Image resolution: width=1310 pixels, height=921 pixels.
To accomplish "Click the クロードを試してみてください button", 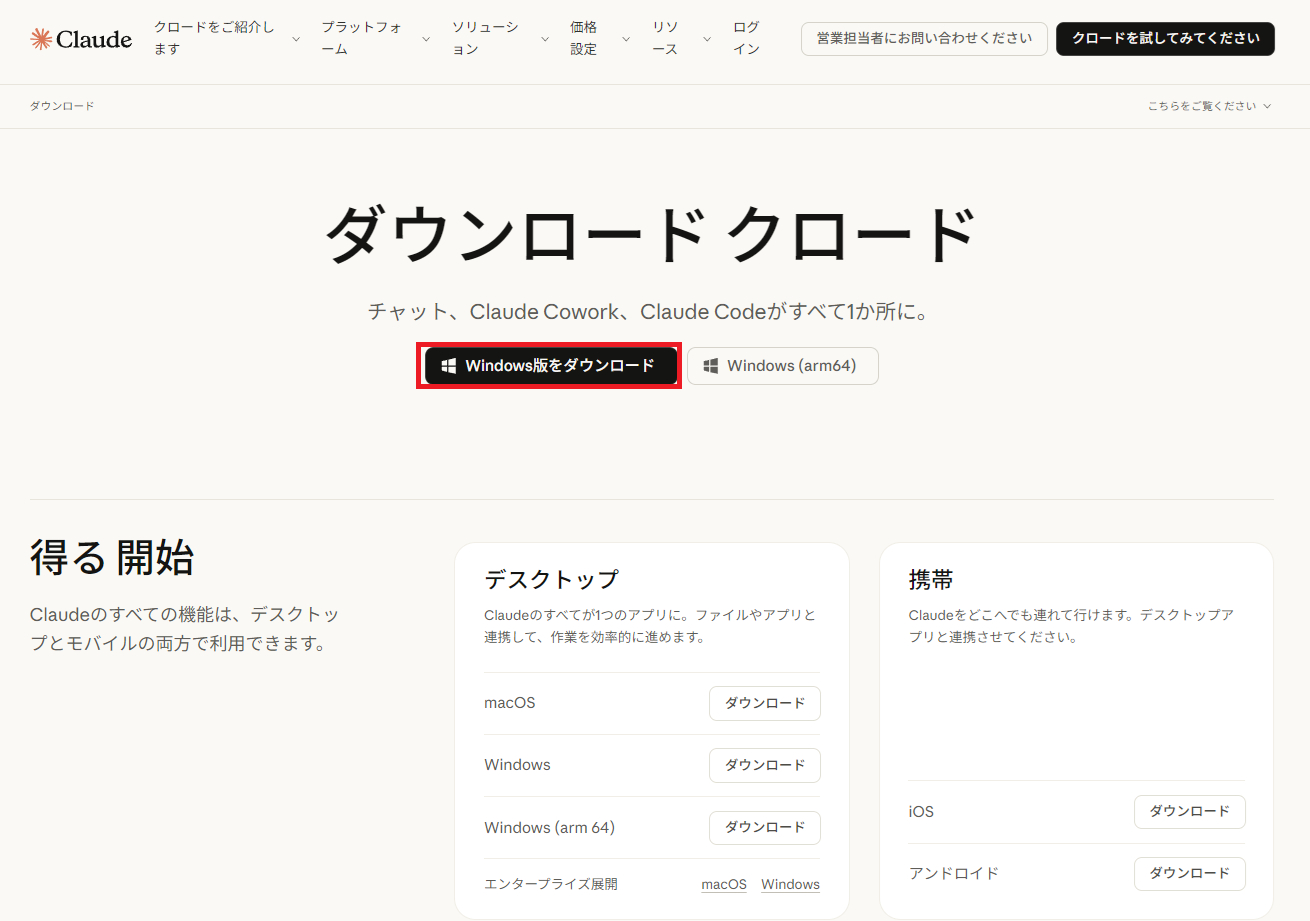I will pyautogui.click(x=1165, y=39).
